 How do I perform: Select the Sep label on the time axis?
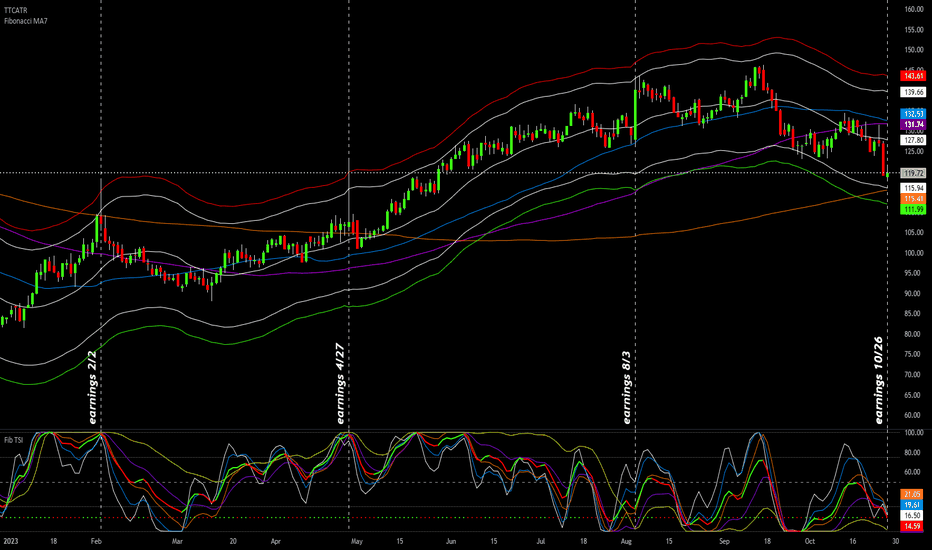724,542
